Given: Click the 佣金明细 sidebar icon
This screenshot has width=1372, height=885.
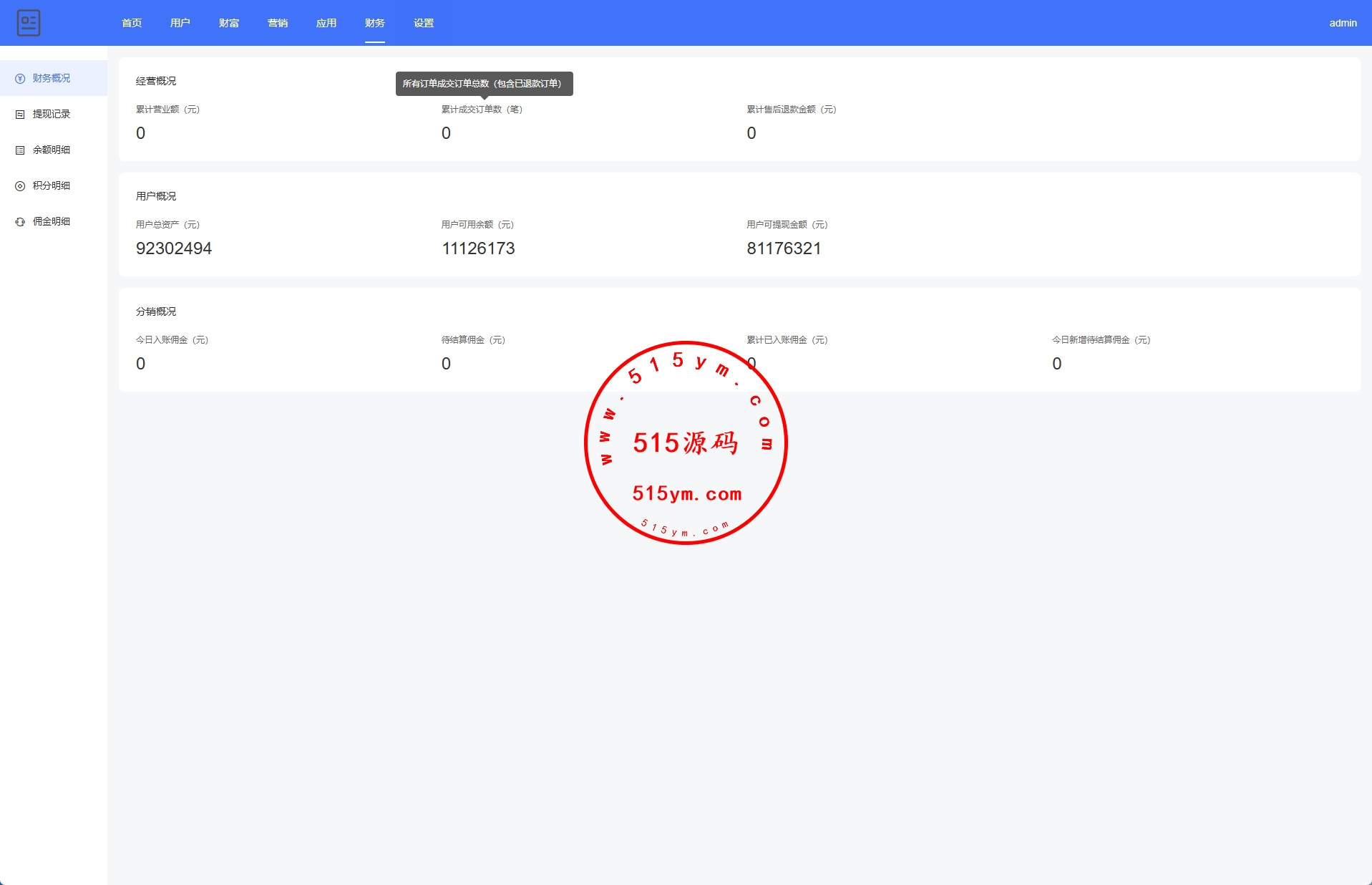Looking at the screenshot, I should pos(20,222).
